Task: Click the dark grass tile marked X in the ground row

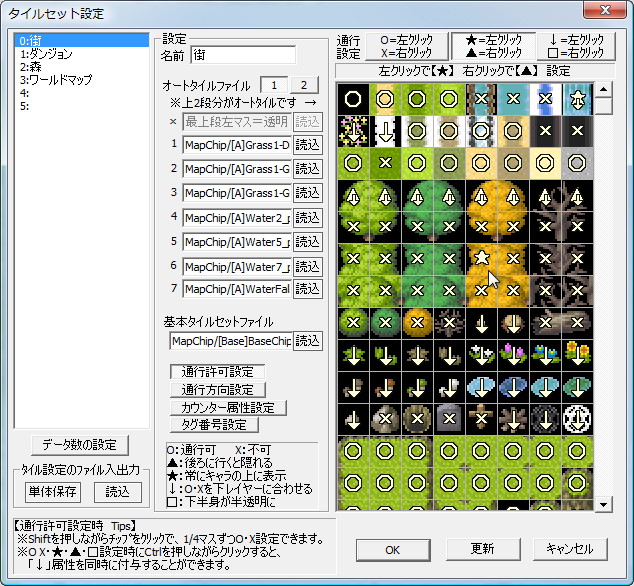Action: click(x=385, y=163)
